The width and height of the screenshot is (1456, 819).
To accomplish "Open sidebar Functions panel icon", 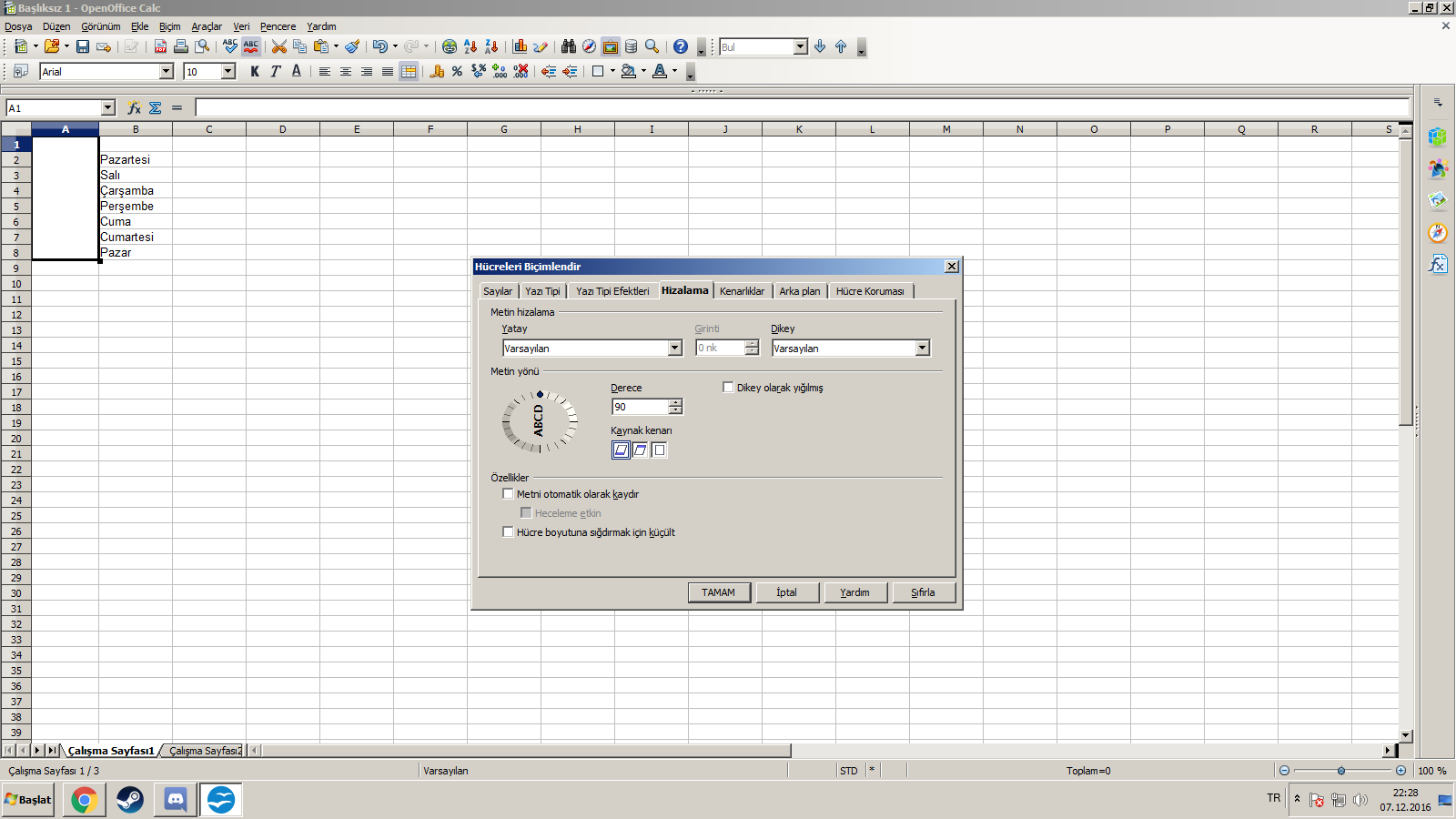I will (x=1438, y=264).
